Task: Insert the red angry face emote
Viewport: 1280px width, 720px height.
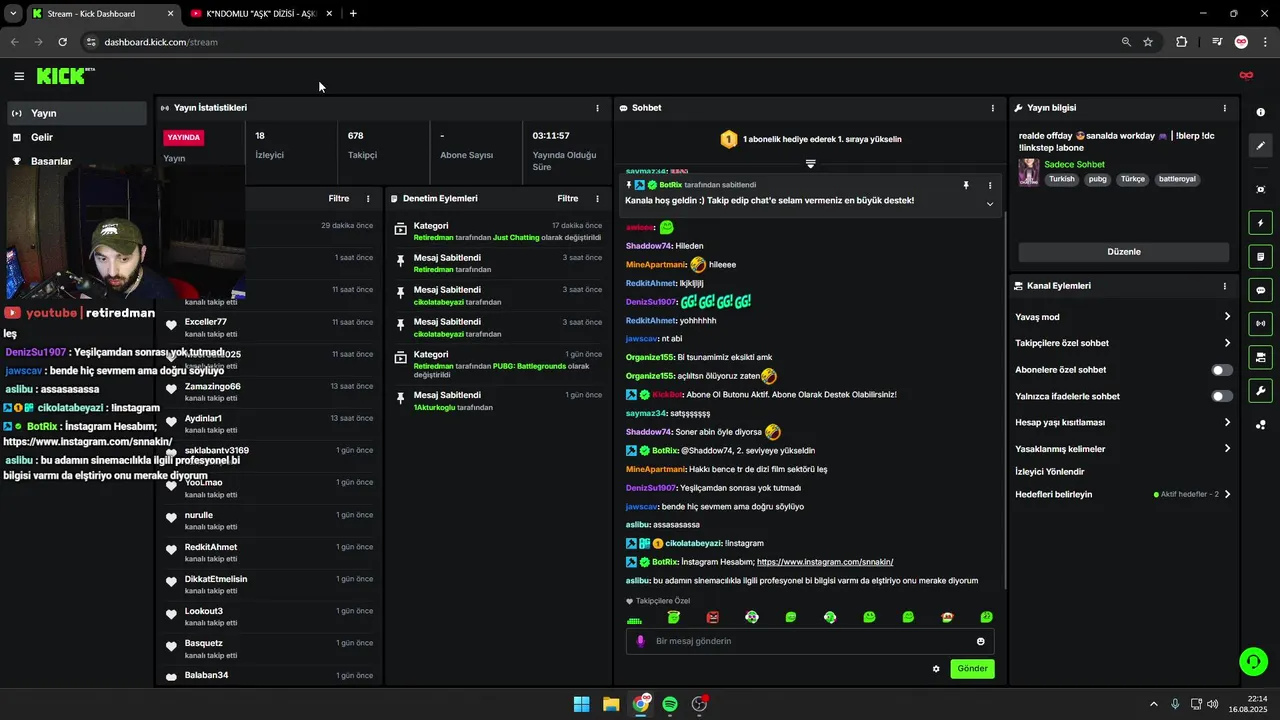Action: pos(713,617)
